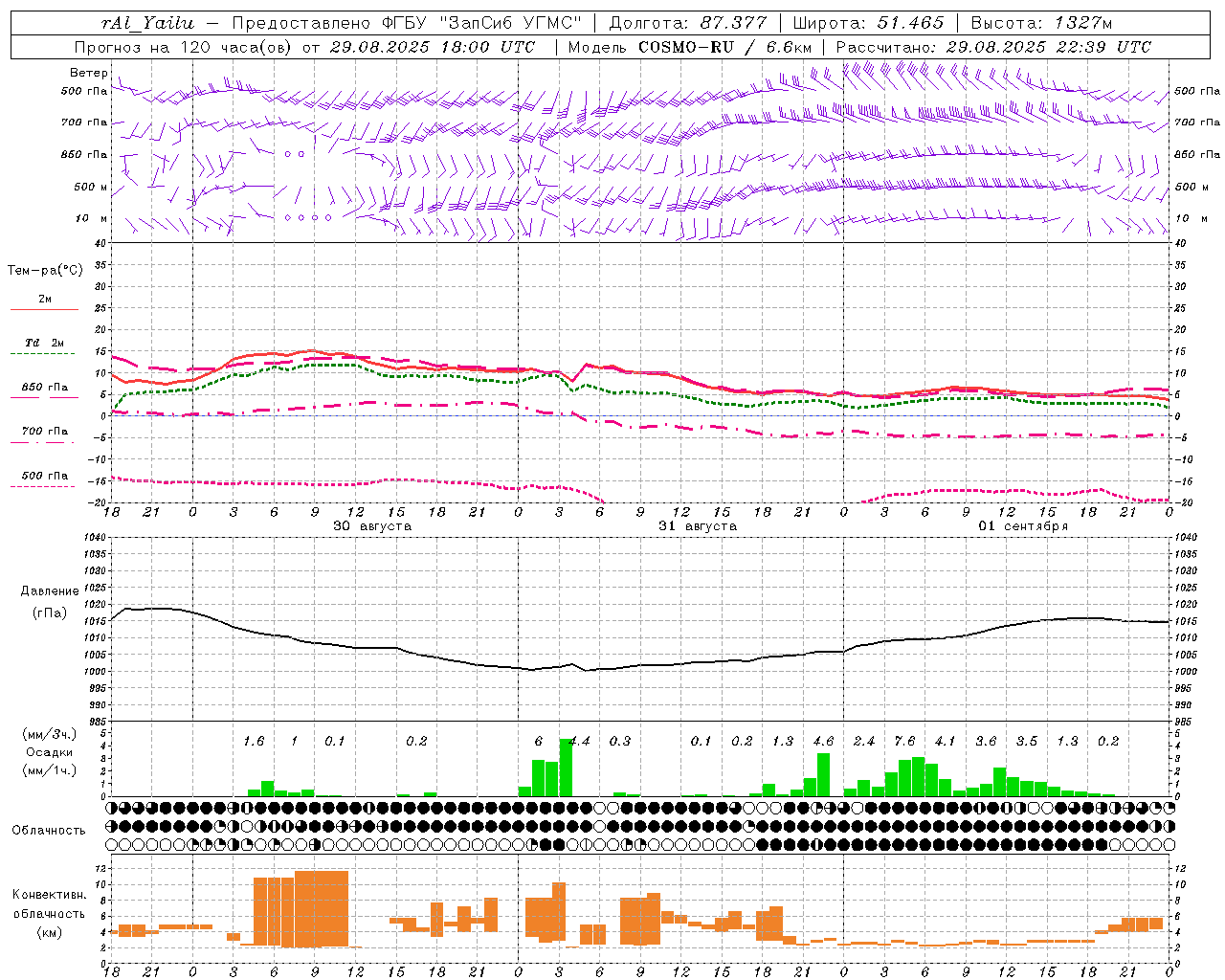Click the station name rAl_Yailu in header
Screen dimensions: 1225x980
(x=147, y=23)
